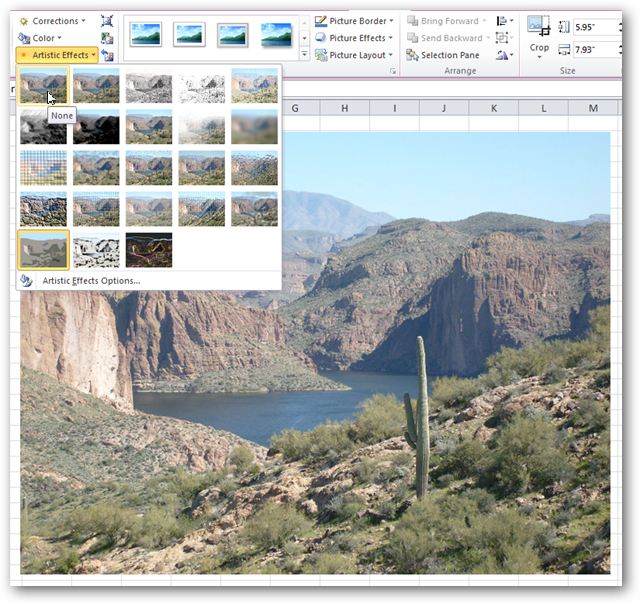Click the Selection Pane button

[x=443, y=55]
